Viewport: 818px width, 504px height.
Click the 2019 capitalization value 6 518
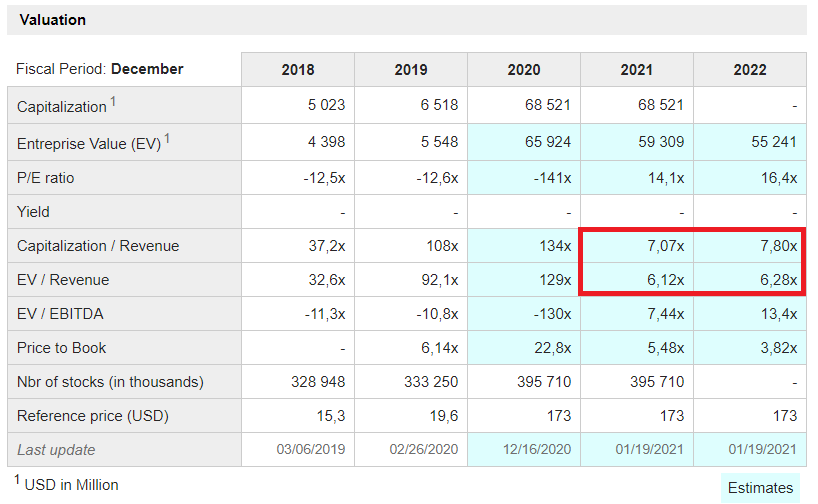[x=439, y=105]
